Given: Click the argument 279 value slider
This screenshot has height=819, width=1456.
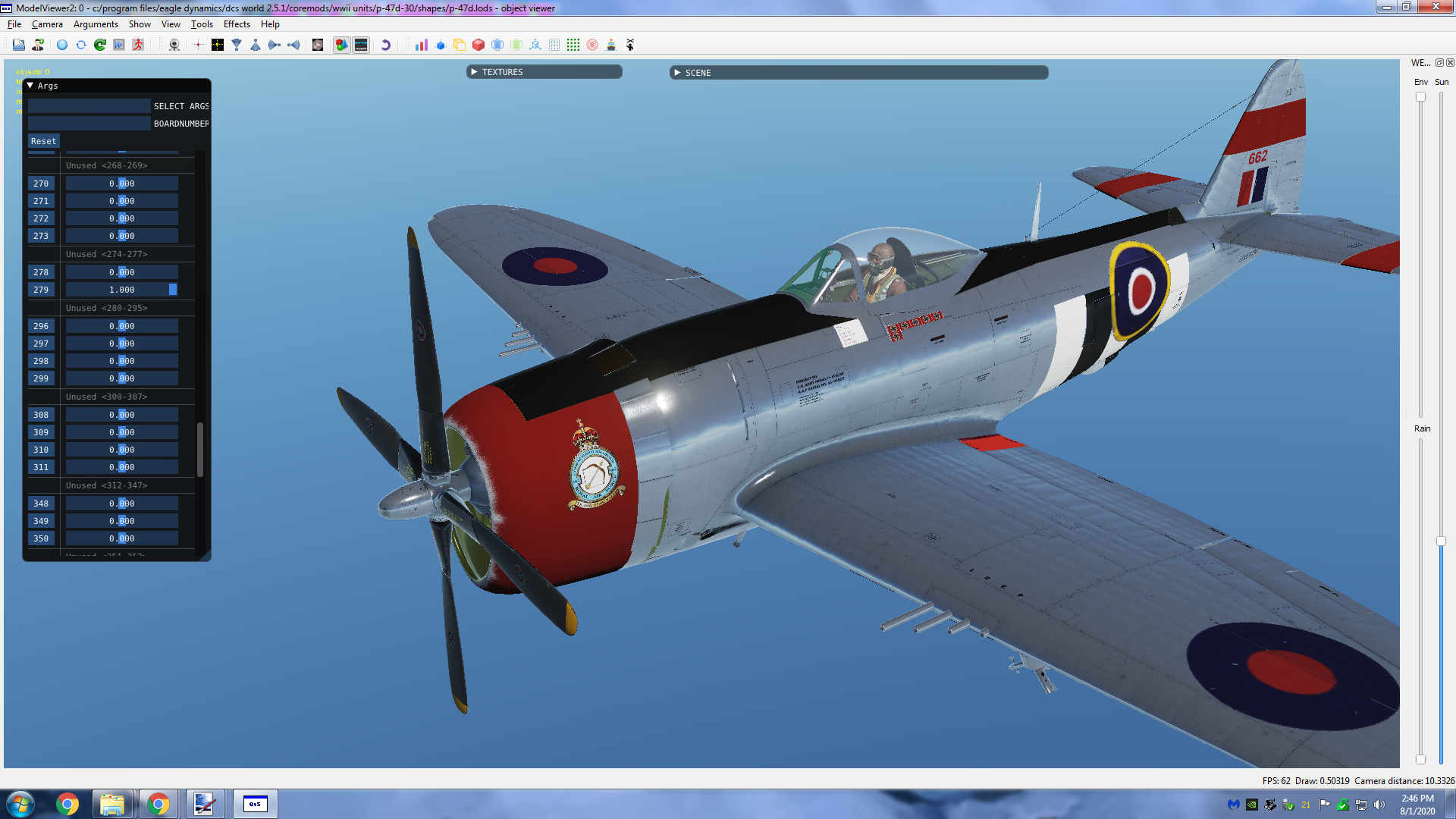Looking at the screenshot, I should [x=121, y=290].
